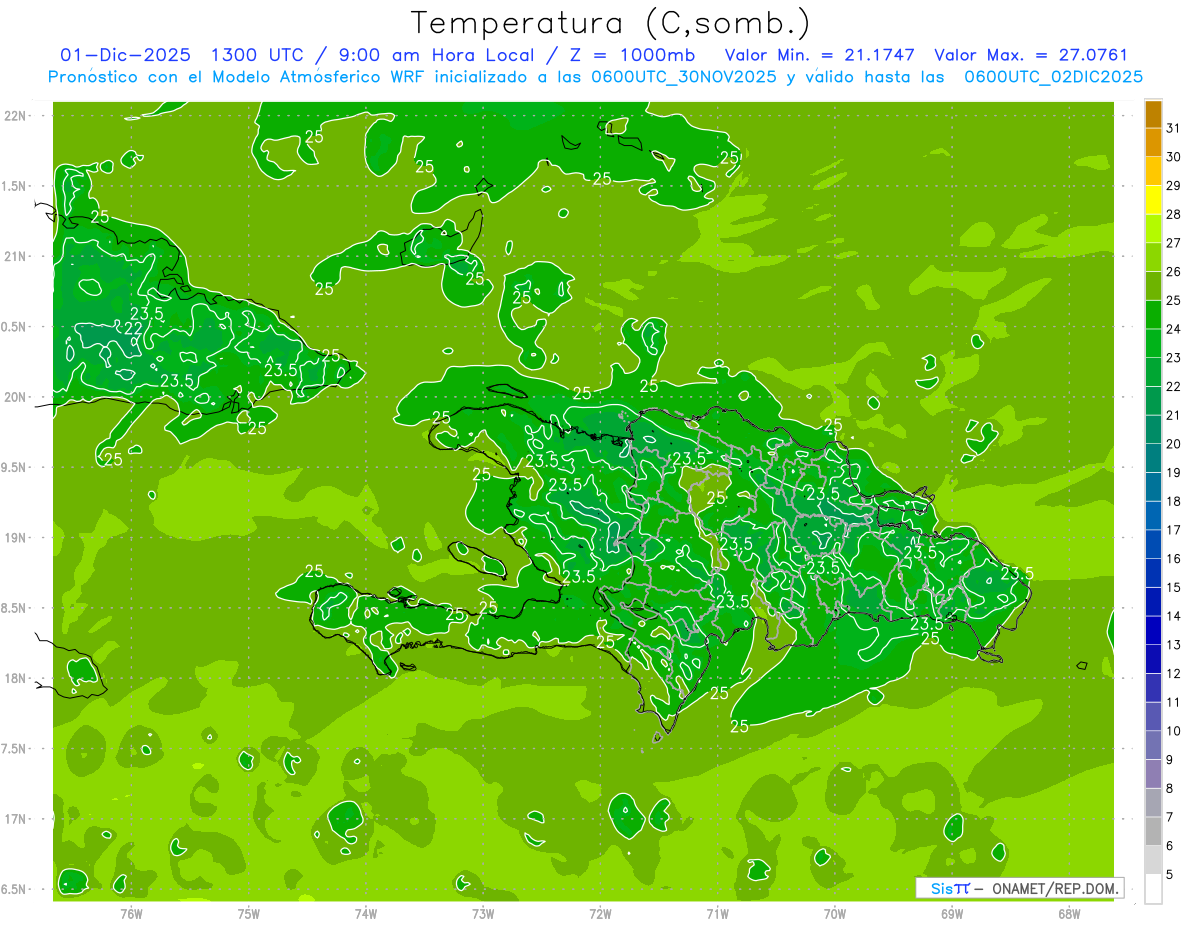Click the 18N latitude axis label
The image size is (1200, 927).
[14, 678]
